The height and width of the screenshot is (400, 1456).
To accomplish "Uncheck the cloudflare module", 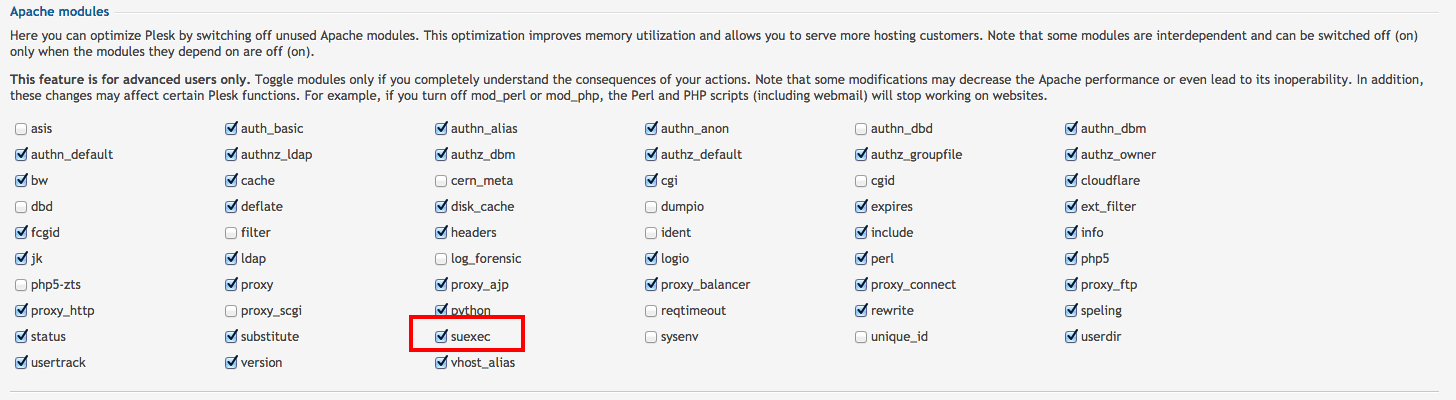I will 1072,181.
